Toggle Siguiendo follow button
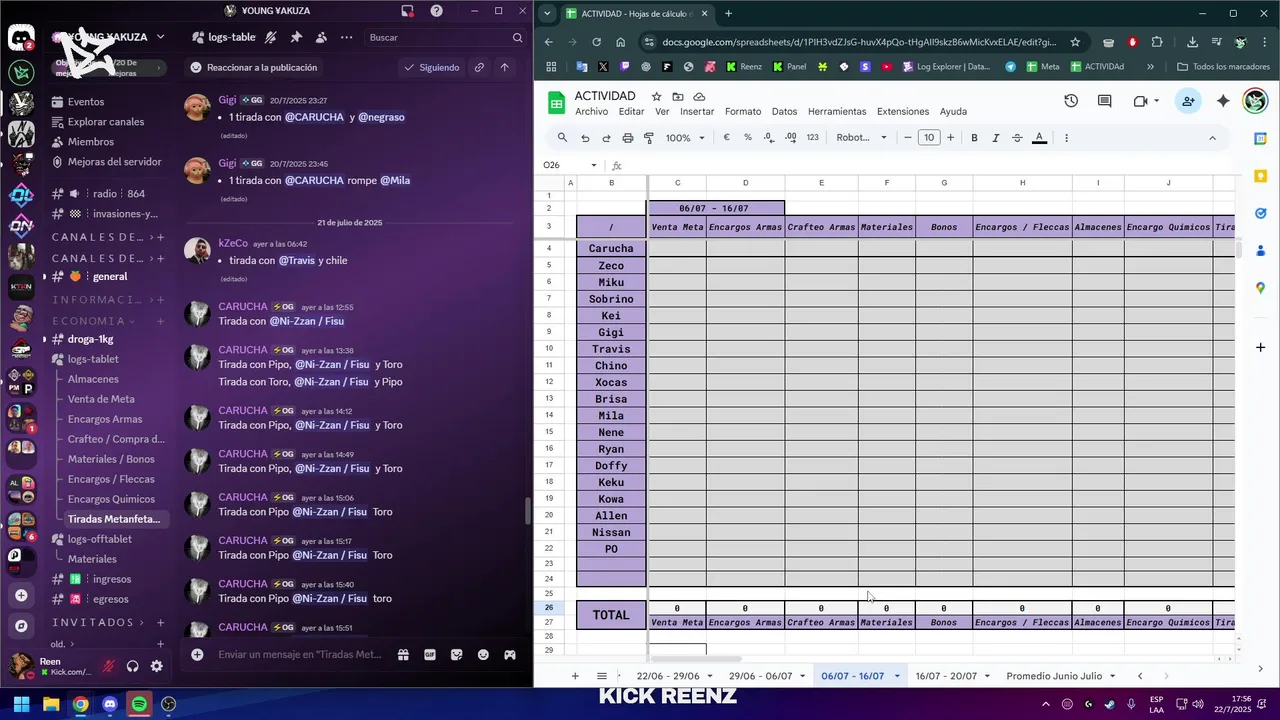The height and width of the screenshot is (720, 1280). [x=431, y=67]
